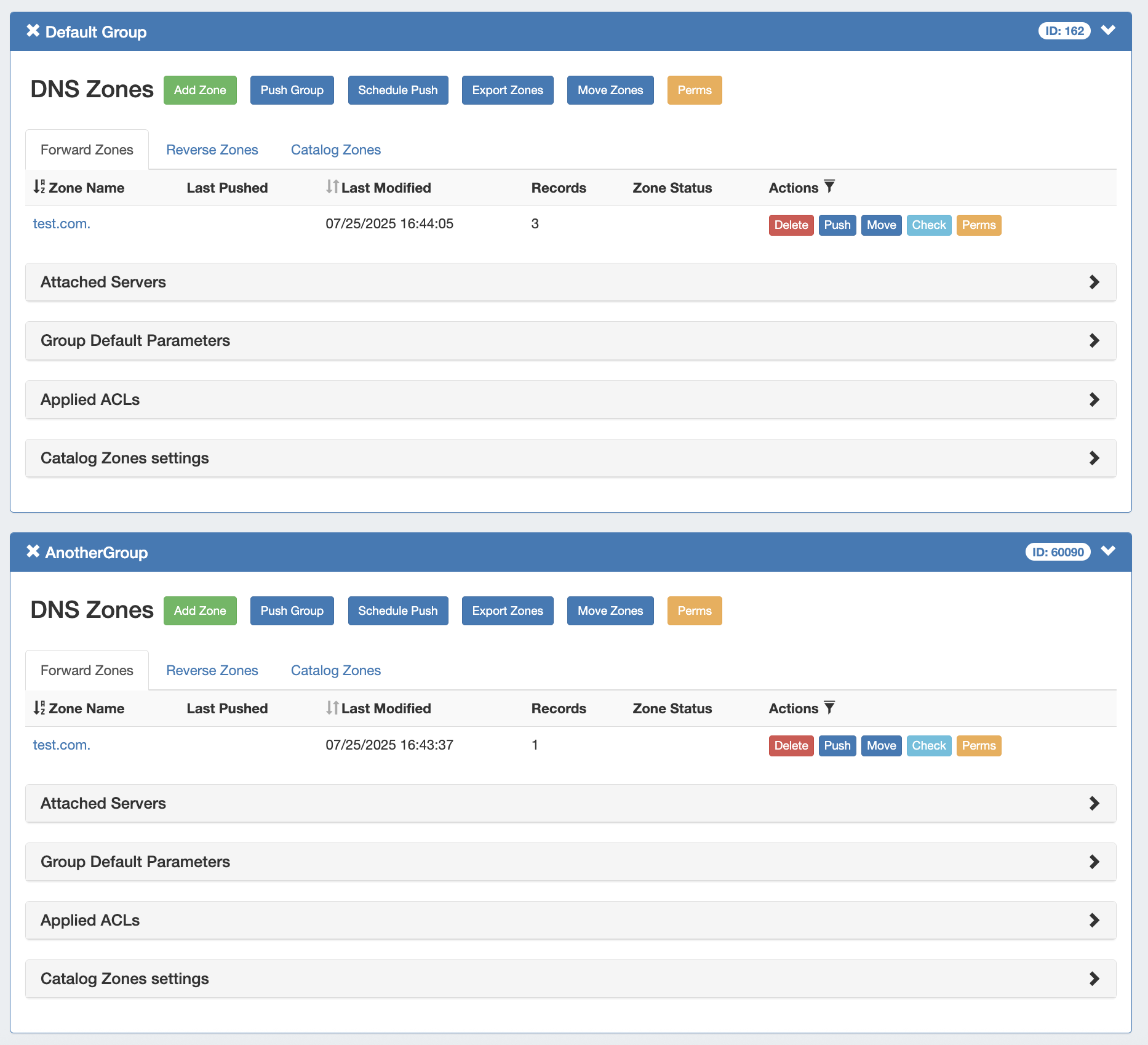The height and width of the screenshot is (1045, 1148).
Task: Click the ID: 60090 badge
Action: point(1058,552)
